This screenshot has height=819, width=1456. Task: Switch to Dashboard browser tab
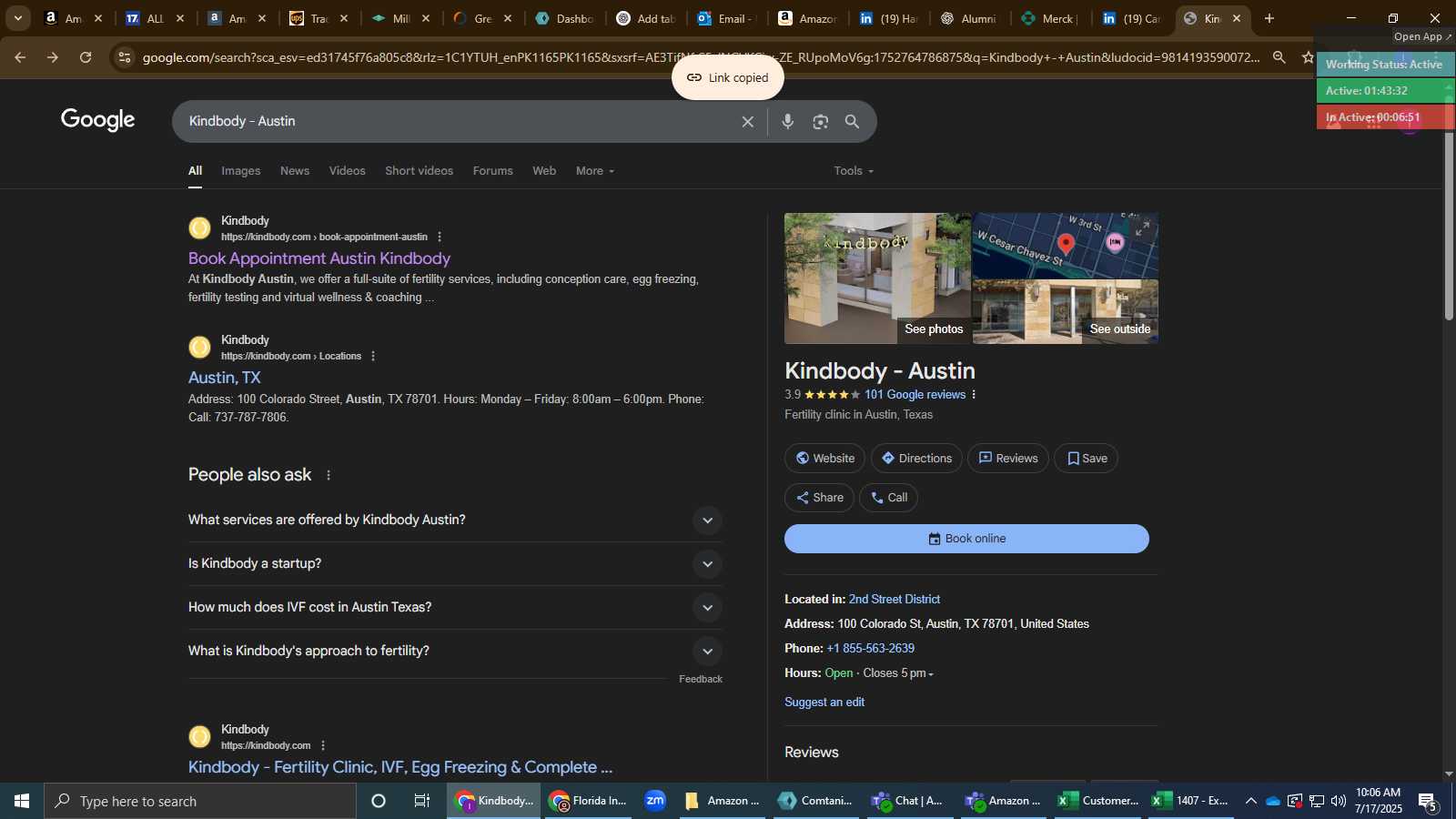(564, 18)
